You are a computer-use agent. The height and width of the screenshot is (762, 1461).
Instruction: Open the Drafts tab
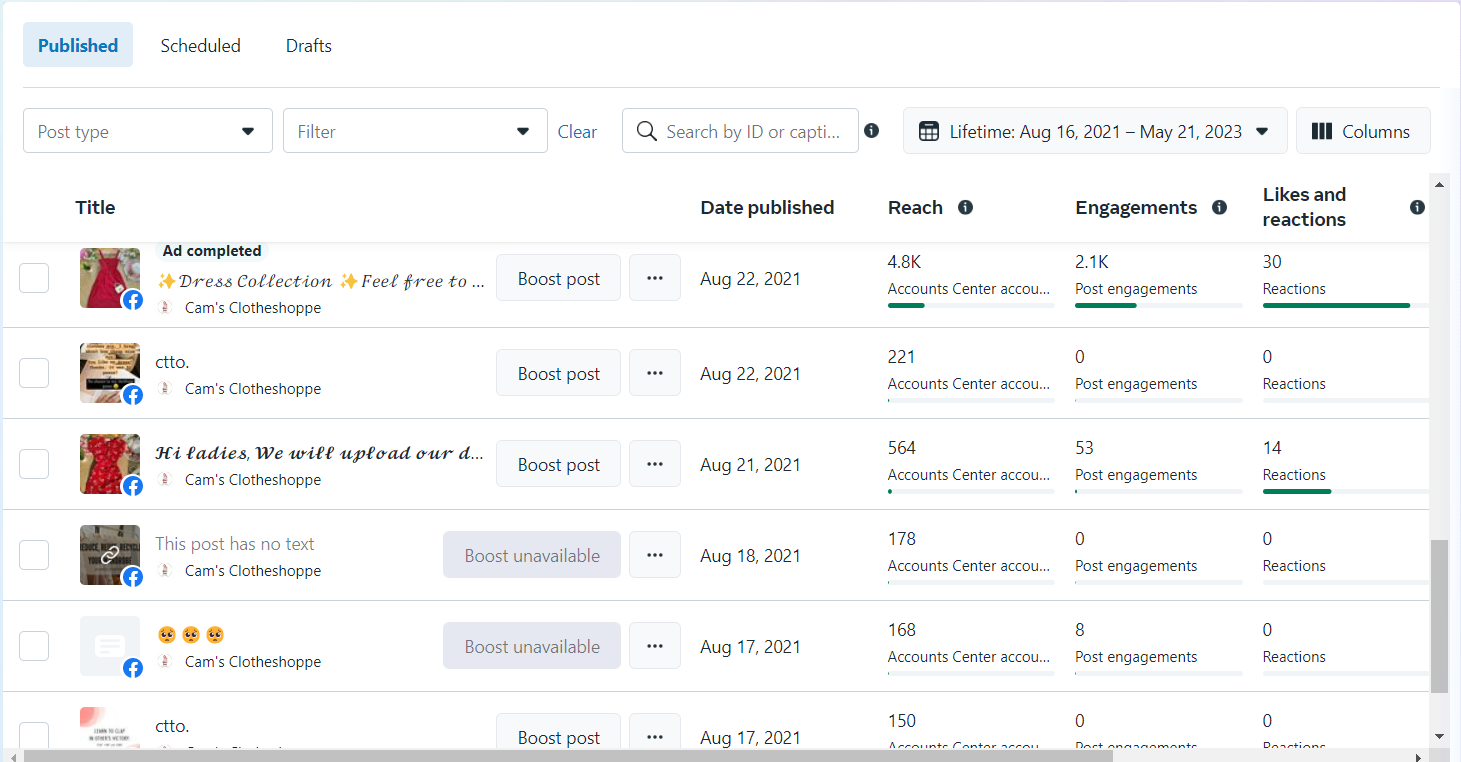(308, 45)
